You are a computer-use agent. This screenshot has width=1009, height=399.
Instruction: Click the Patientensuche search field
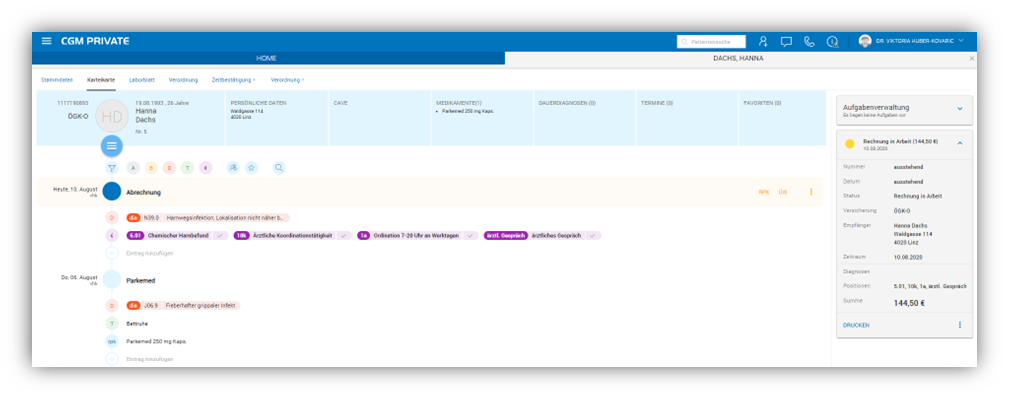coord(711,42)
